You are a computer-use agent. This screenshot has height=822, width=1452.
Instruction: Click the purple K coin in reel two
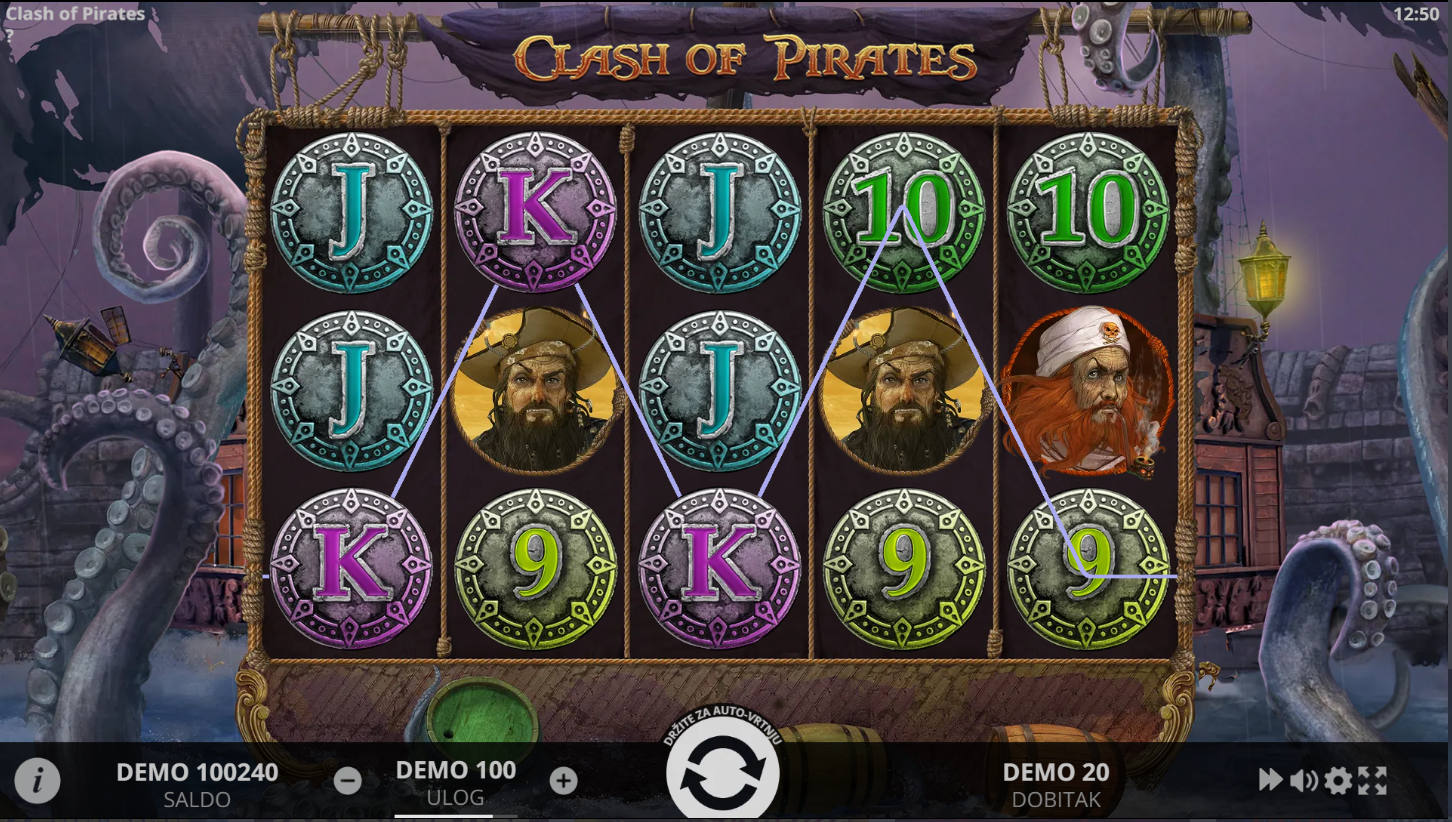pos(535,211)
